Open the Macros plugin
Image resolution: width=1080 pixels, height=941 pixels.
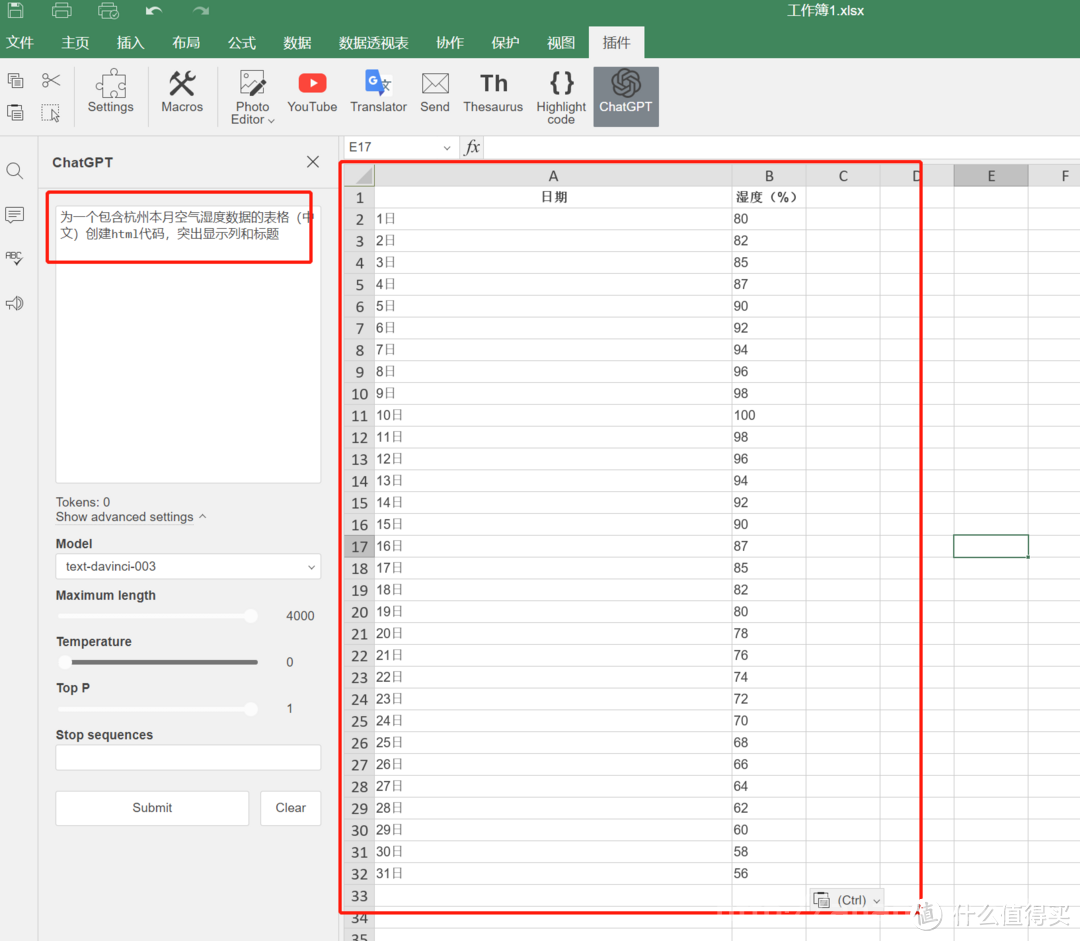pyautogui.click(x=182, y=92)
